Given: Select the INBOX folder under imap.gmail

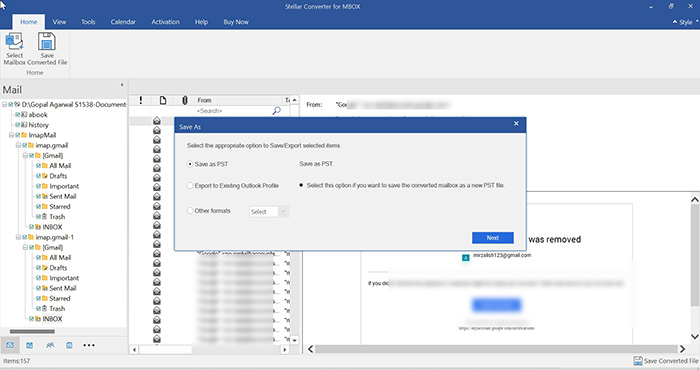Looking at the screenshot, I should pyautogui.click(x=52, y=227).
